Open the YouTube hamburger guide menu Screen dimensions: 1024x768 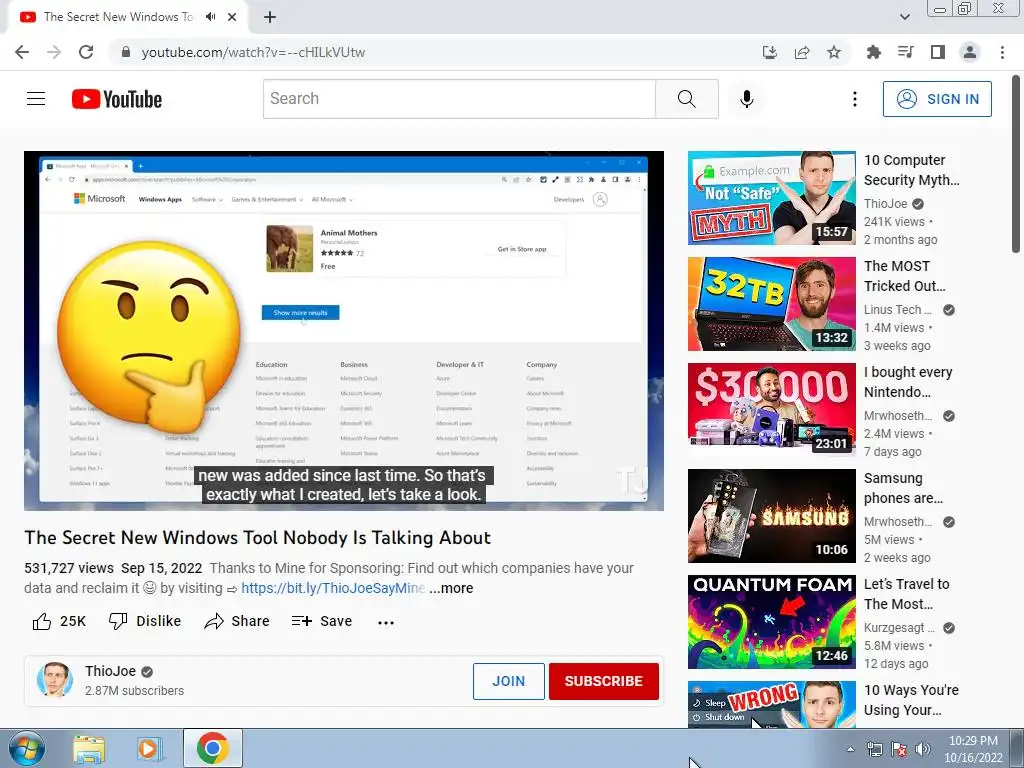pos(36,99)
